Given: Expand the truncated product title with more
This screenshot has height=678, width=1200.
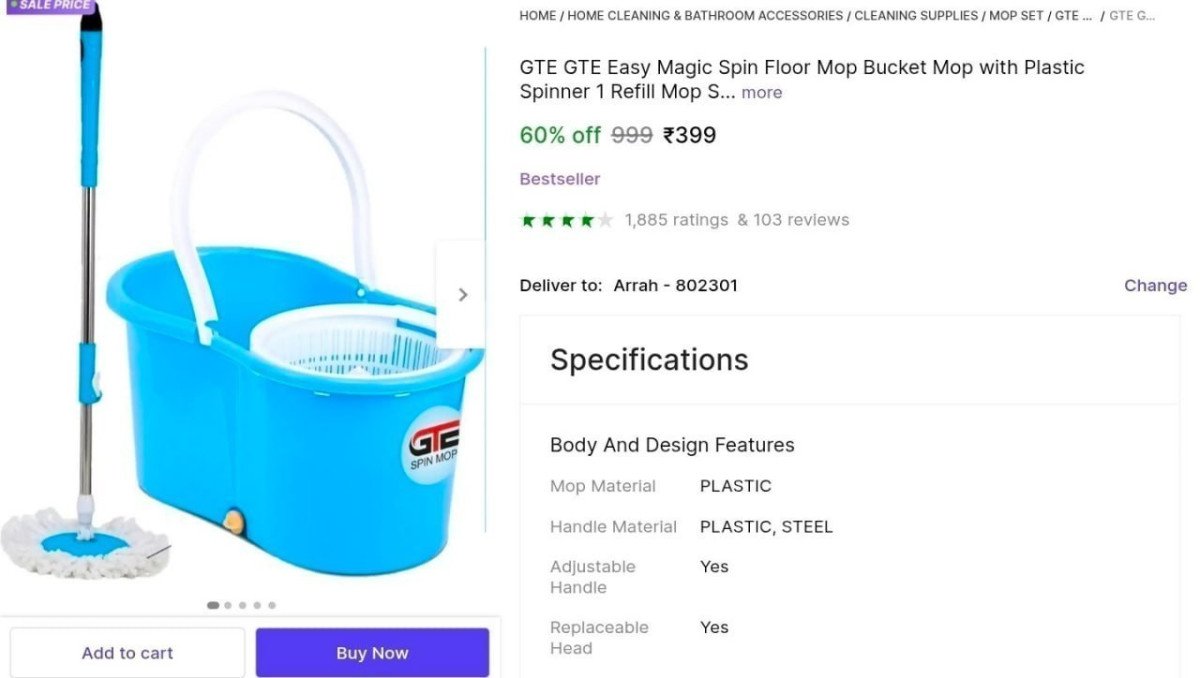Looking at the screenshot, I should pos(762,91).
